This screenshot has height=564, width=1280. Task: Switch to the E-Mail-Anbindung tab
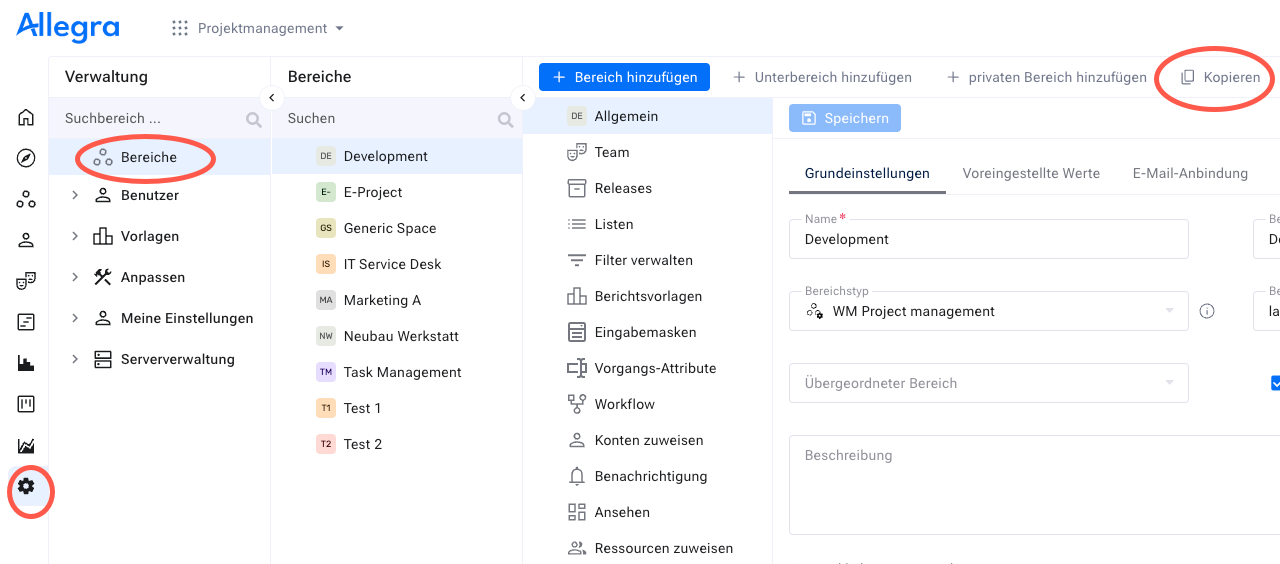1190,173
